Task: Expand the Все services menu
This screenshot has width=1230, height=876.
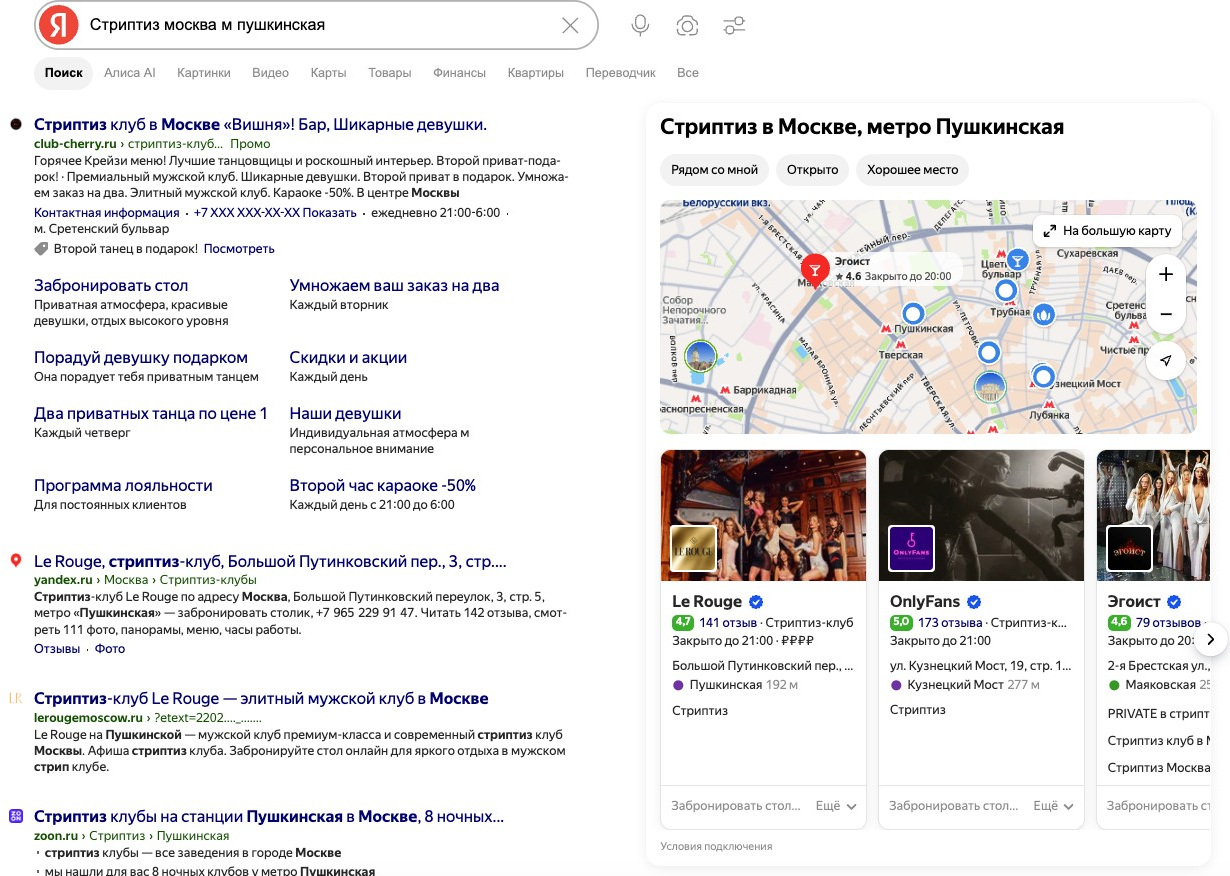Action: (687, 73)
